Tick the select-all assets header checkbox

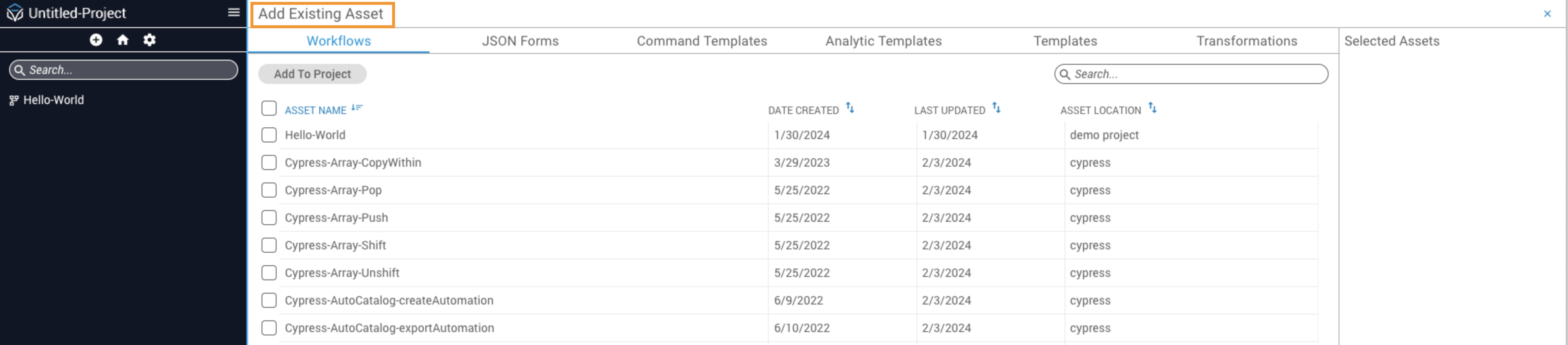tap(268, 108)
